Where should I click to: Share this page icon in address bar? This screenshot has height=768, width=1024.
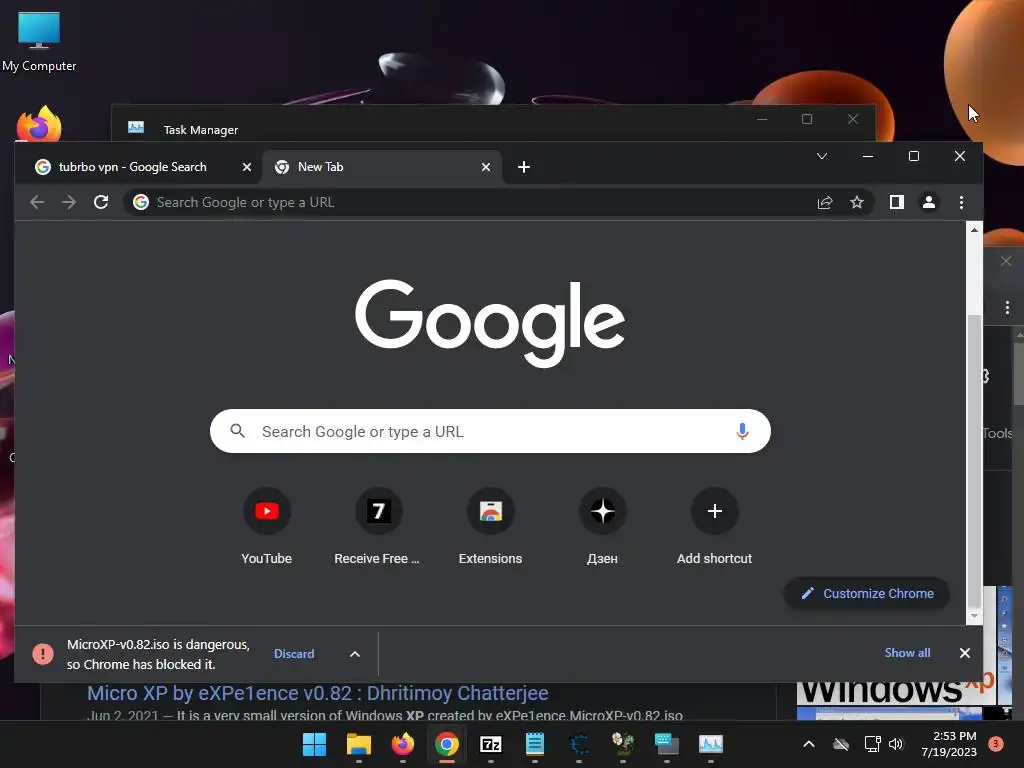[x=825, y=202]
